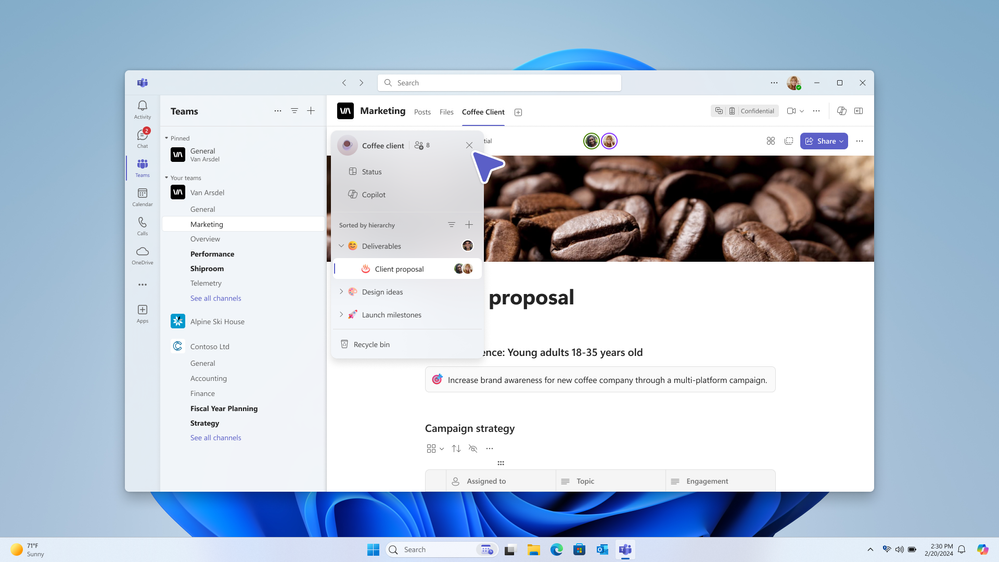
Task: Add a new tab to Marketing channel
Action: click(518, 112)
